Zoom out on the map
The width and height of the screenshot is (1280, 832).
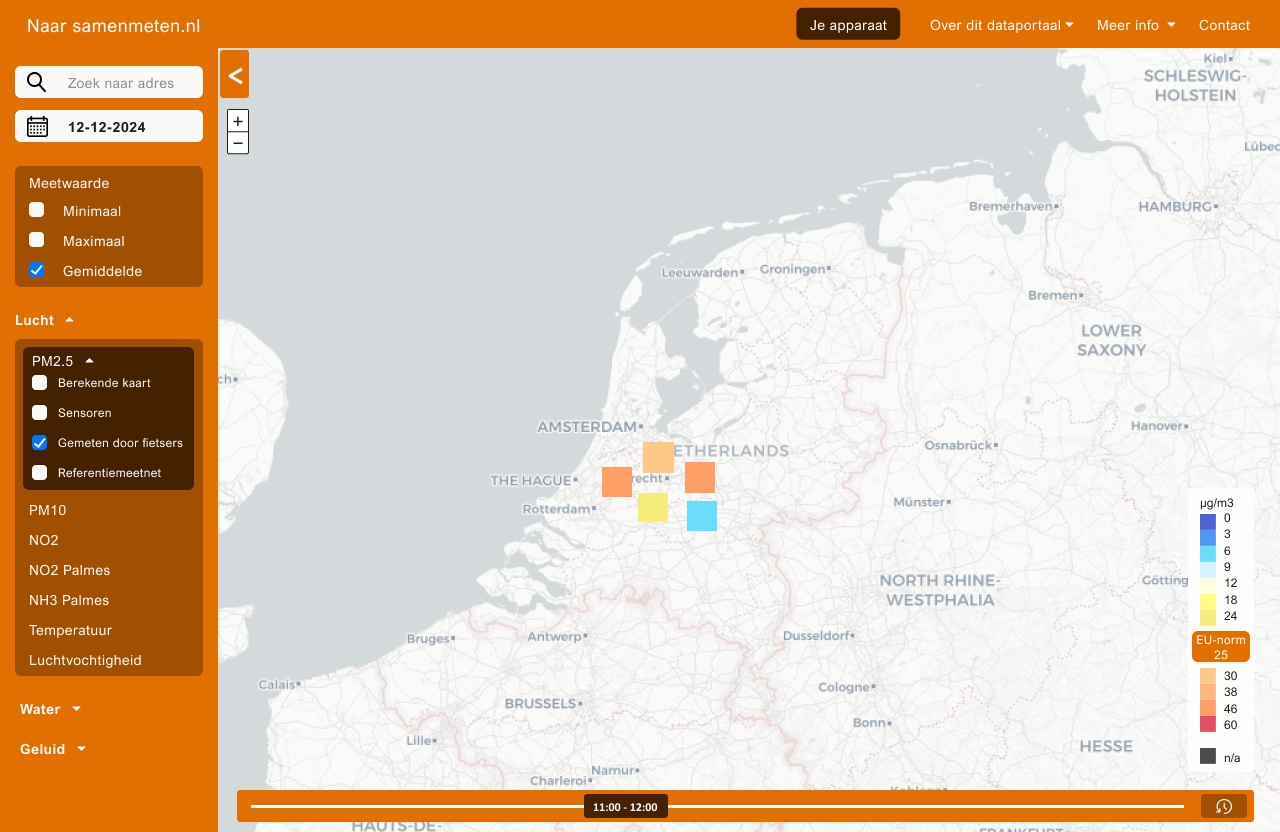[238, 143]
